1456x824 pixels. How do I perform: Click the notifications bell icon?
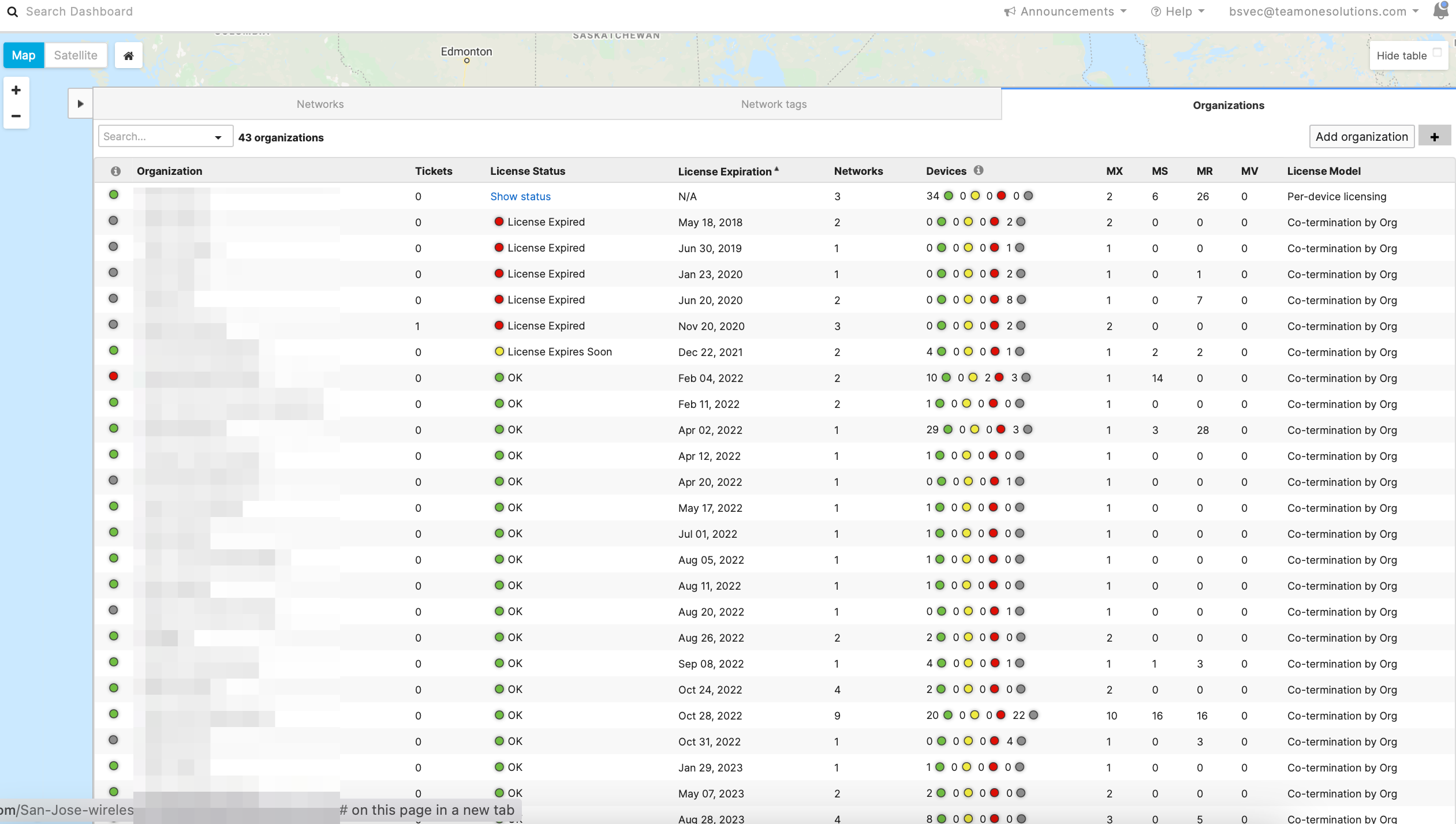point(1440,11)
